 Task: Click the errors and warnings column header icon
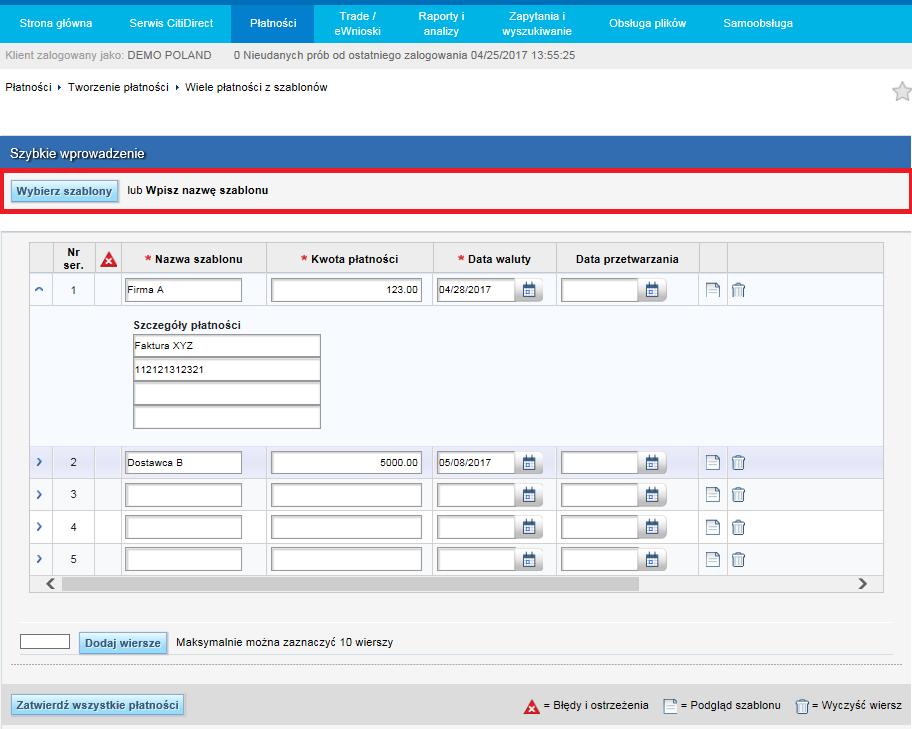108,259
